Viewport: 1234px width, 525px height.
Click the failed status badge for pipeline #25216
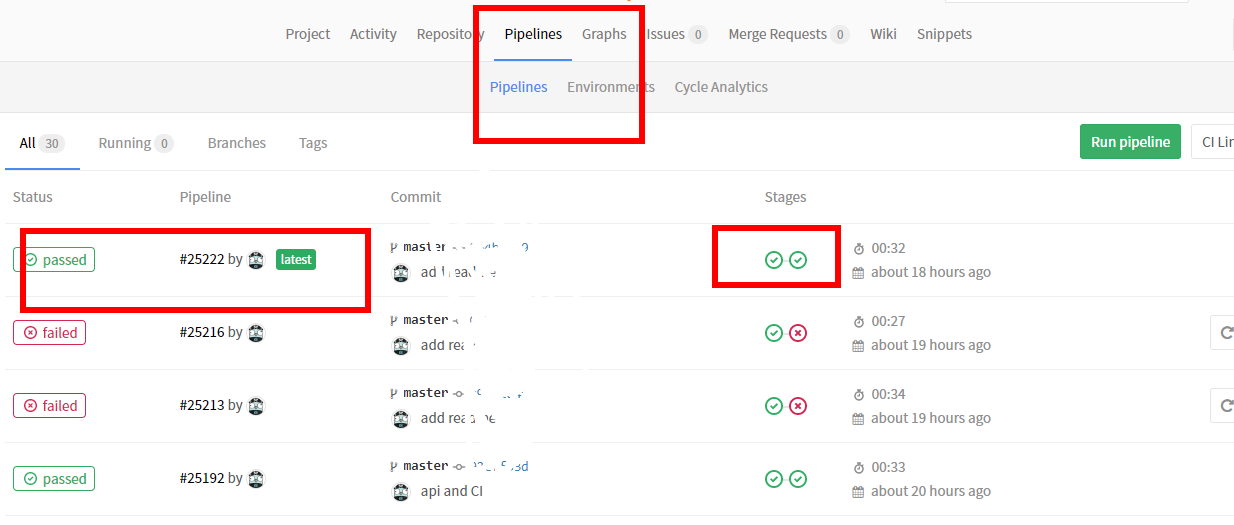pos(49,333)
